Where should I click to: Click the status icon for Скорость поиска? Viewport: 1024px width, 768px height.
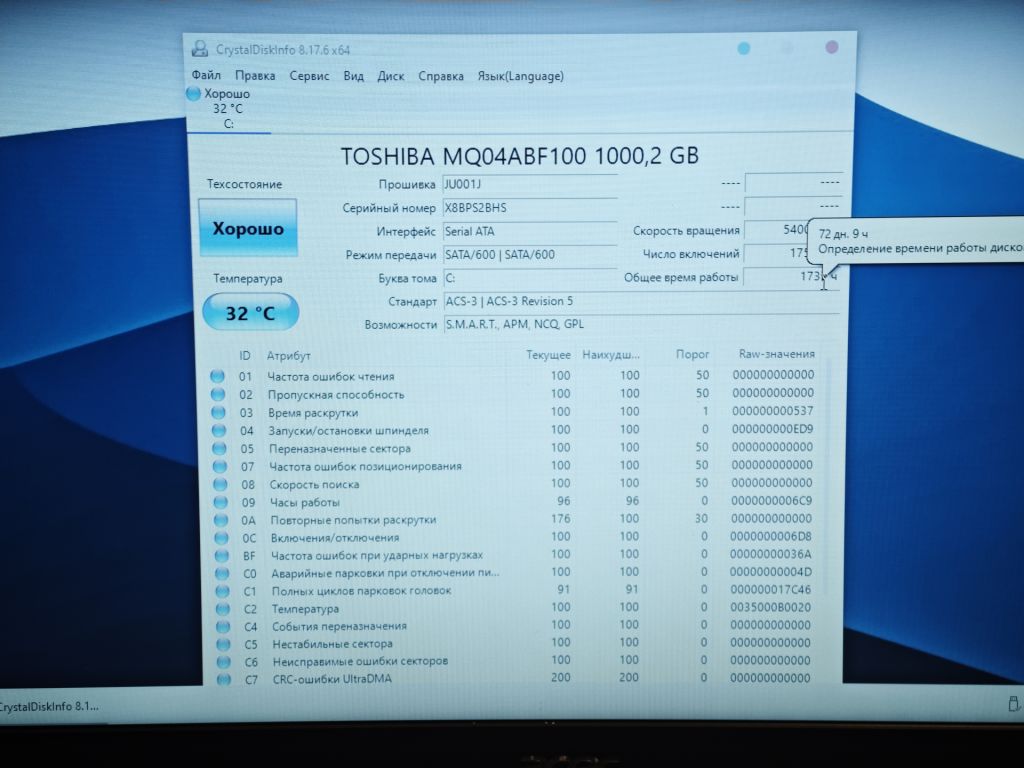click(221, 485)
